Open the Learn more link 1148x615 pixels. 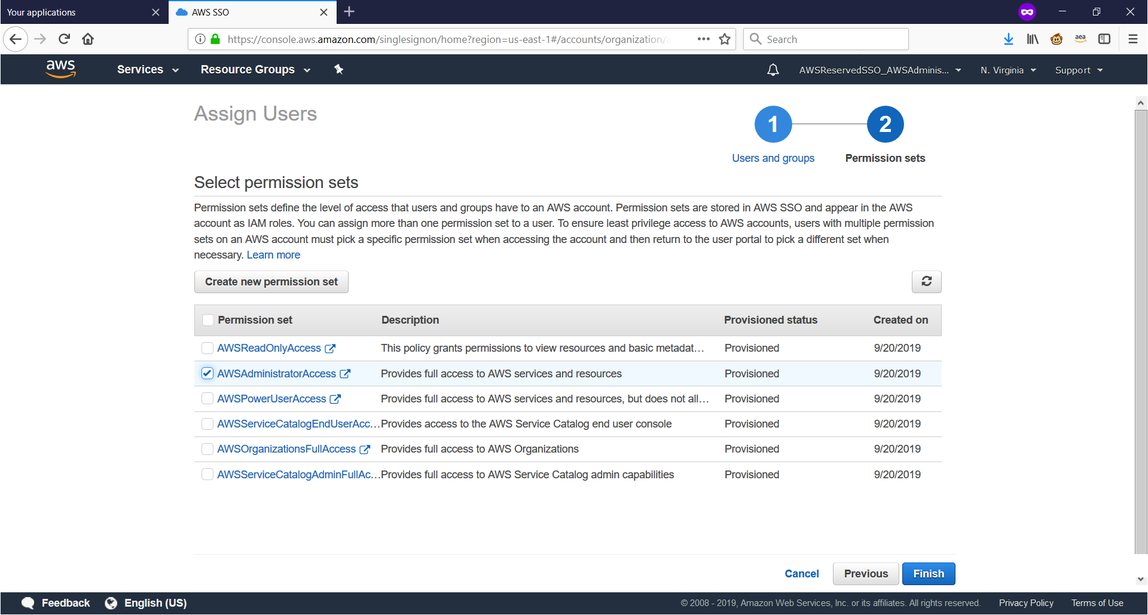(x=273, y=255)
